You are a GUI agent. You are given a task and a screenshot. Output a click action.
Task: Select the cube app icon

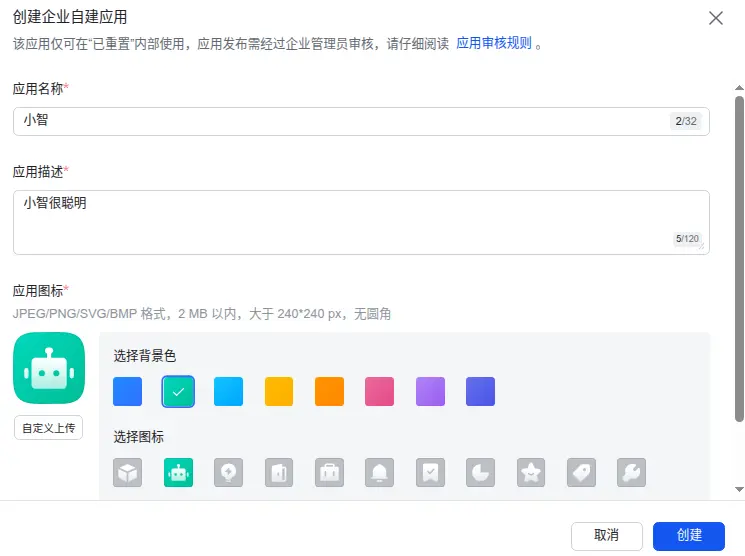127,472
